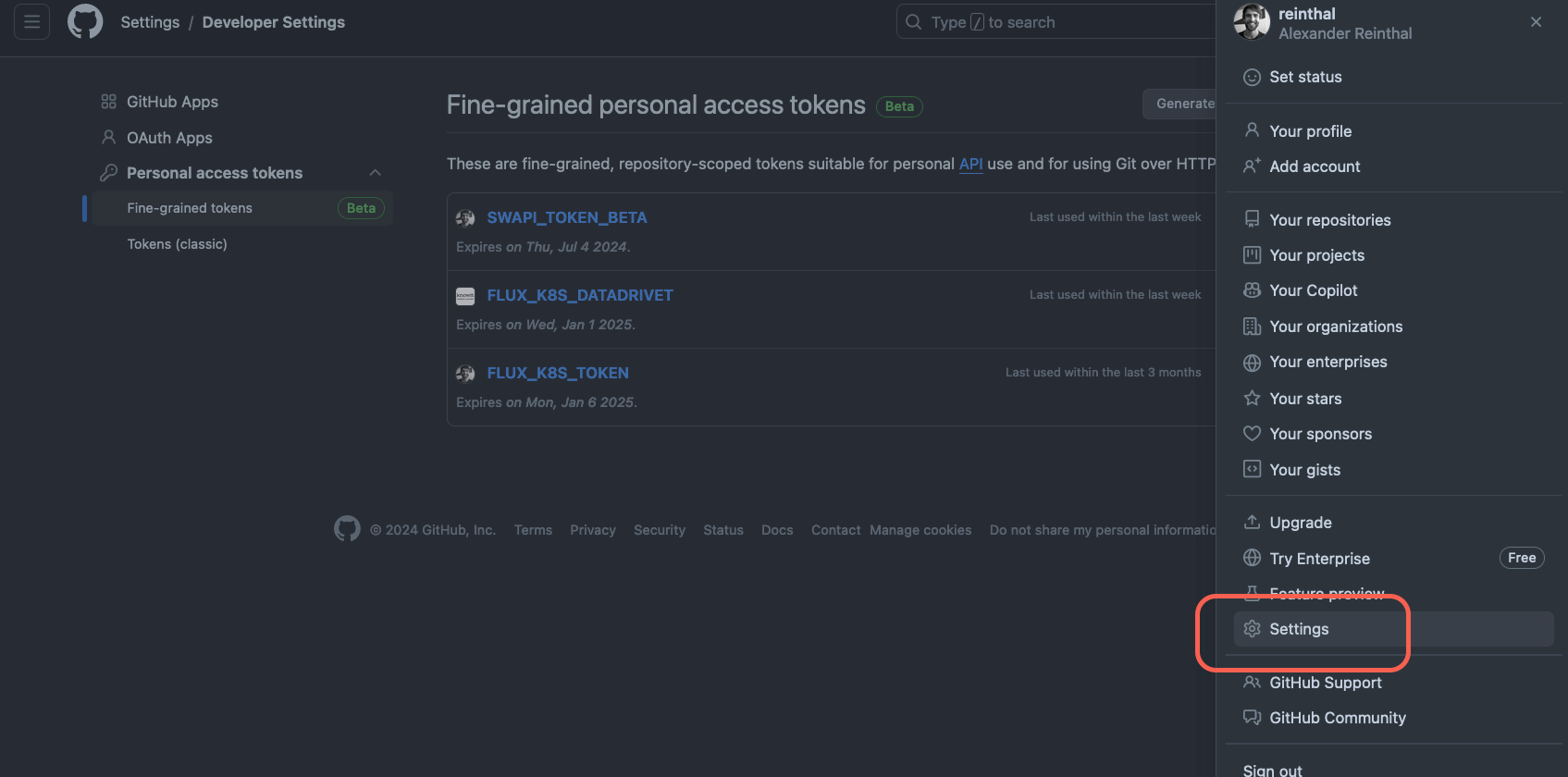
Task: Click the reinthal profile avatar
Action: pyautogui.click(x=1252, y=22)
